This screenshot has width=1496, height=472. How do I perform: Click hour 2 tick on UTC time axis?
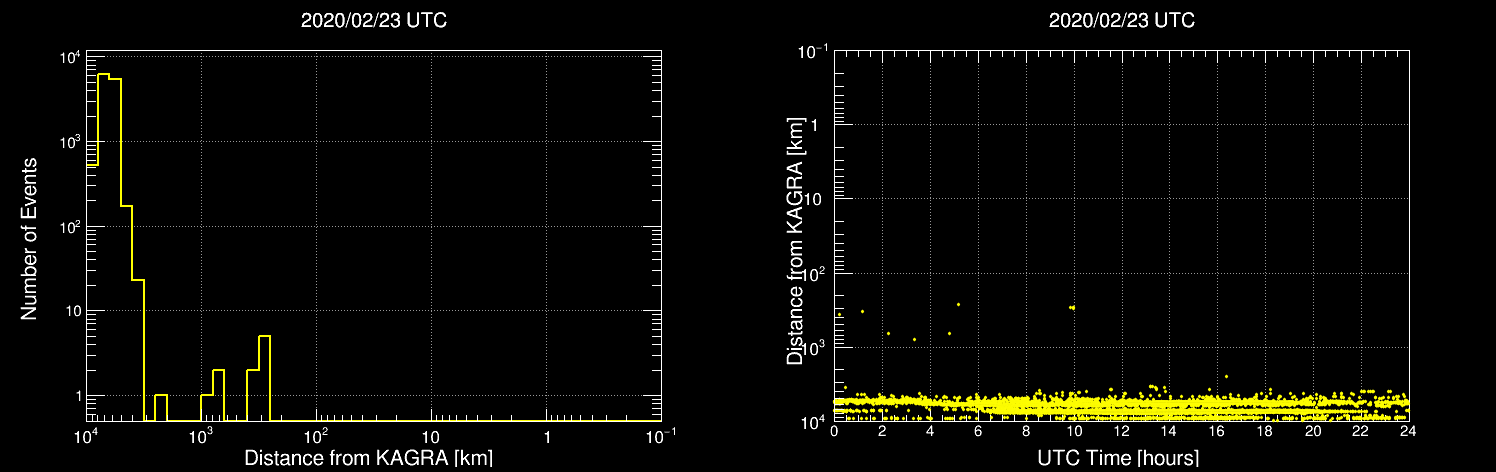point(883,431)
